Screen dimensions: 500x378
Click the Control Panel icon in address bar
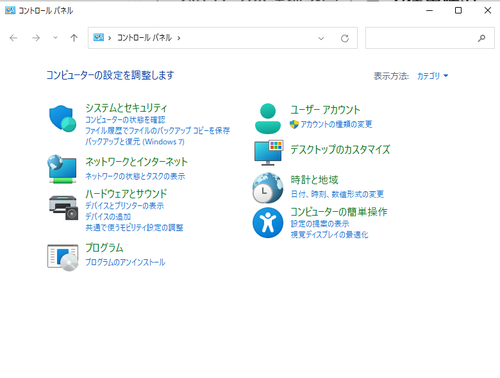(x=98, y=37)
